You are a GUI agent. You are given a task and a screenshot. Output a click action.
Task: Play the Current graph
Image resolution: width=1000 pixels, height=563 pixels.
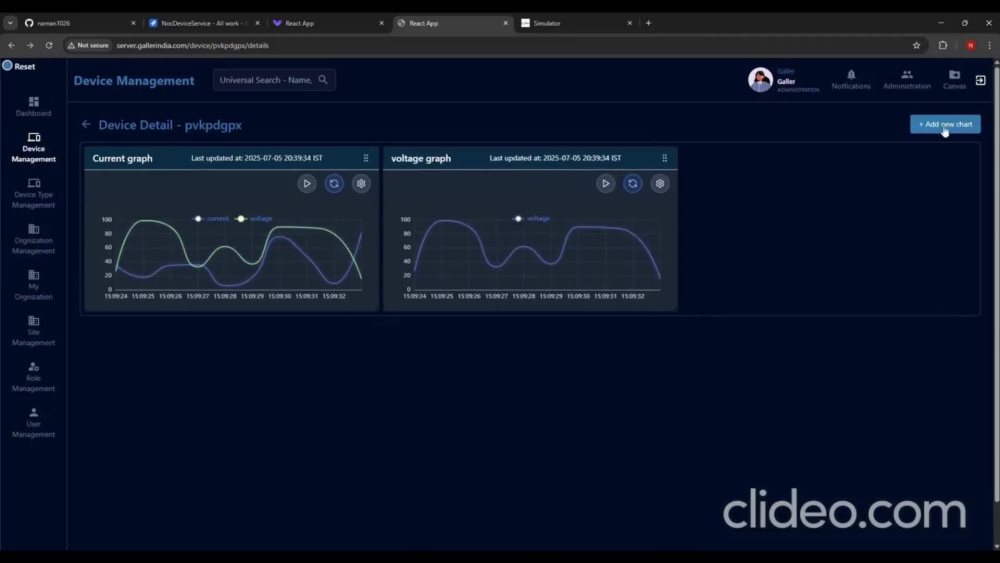coord(307,184)
